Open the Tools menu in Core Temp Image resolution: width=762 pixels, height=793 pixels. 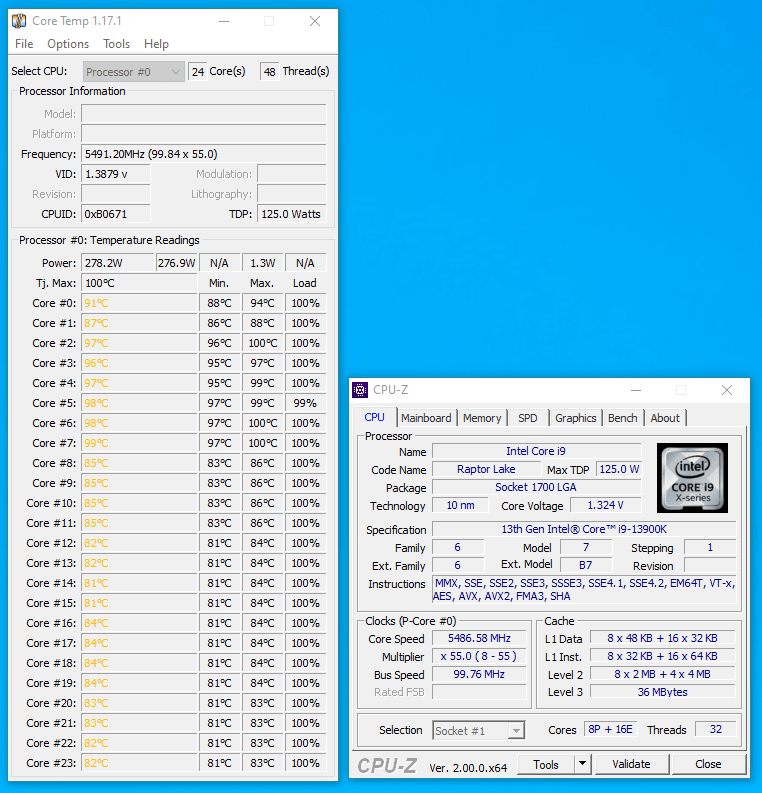click(117, 44)
